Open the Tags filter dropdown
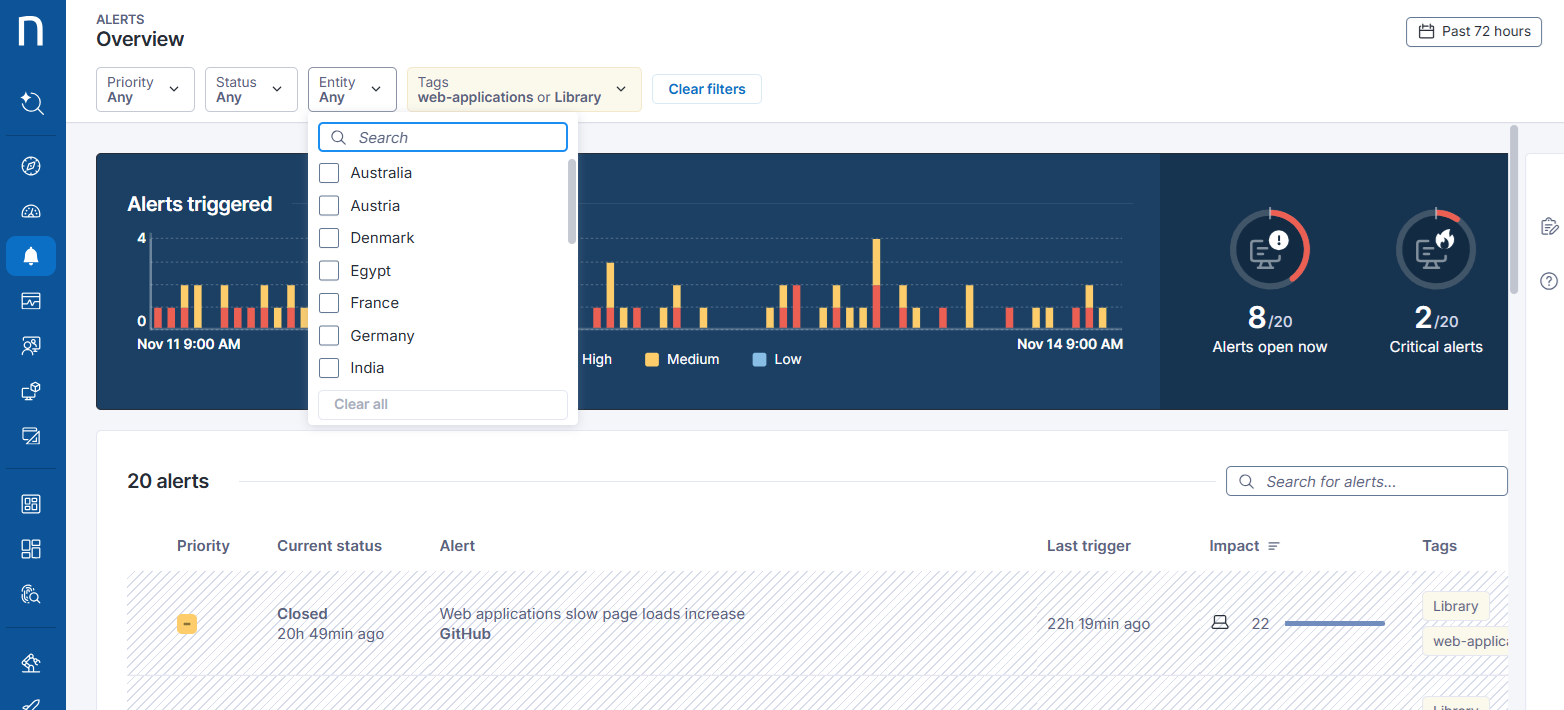 (523, 89)
